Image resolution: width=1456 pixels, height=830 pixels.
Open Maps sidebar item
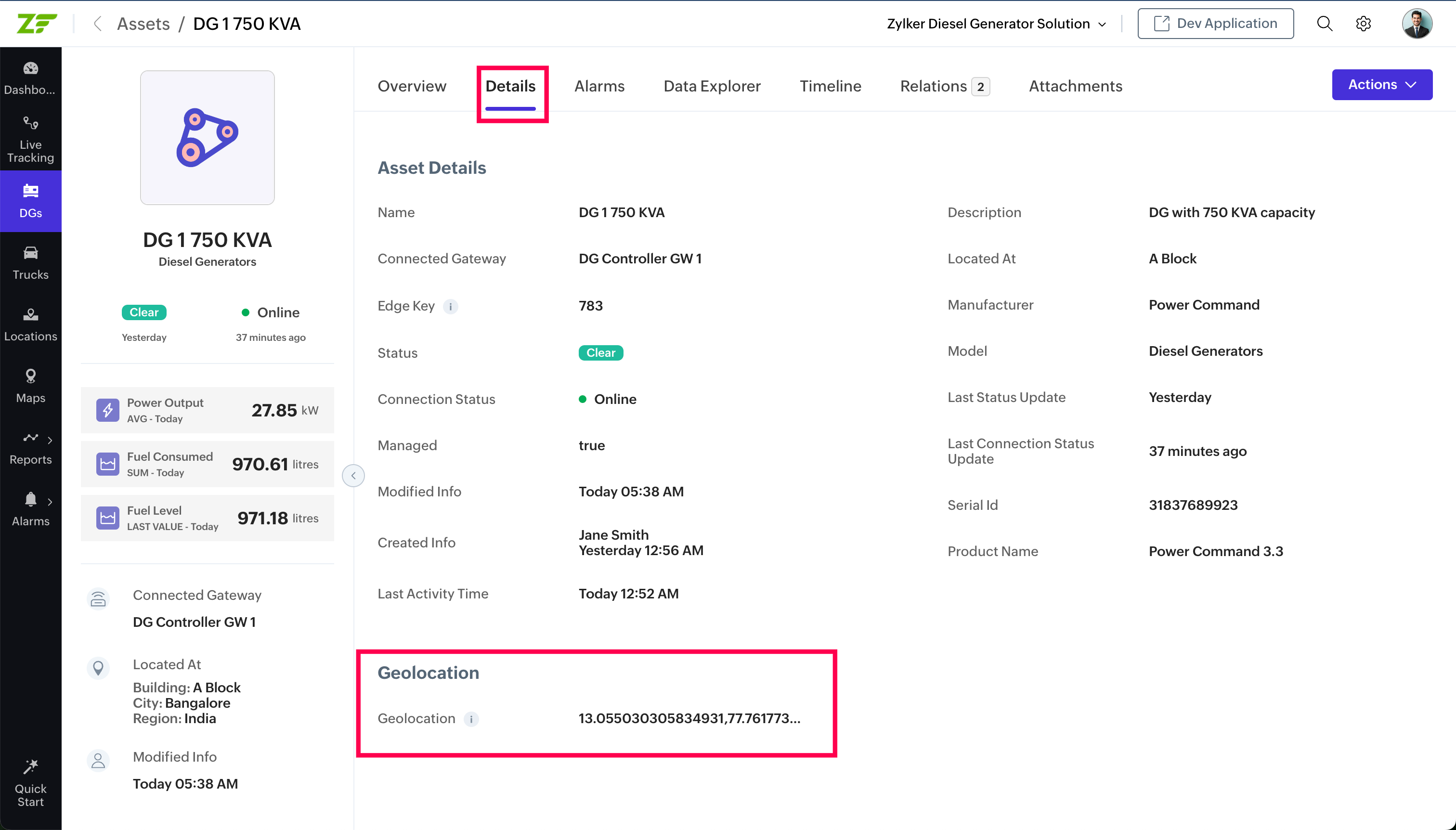click(30, 385)
